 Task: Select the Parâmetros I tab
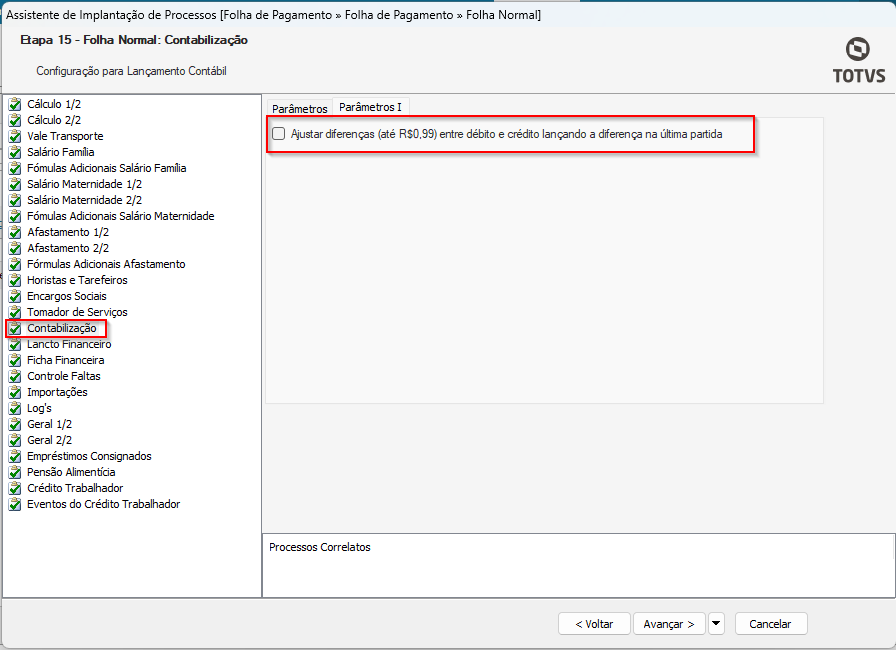(370, 107)
